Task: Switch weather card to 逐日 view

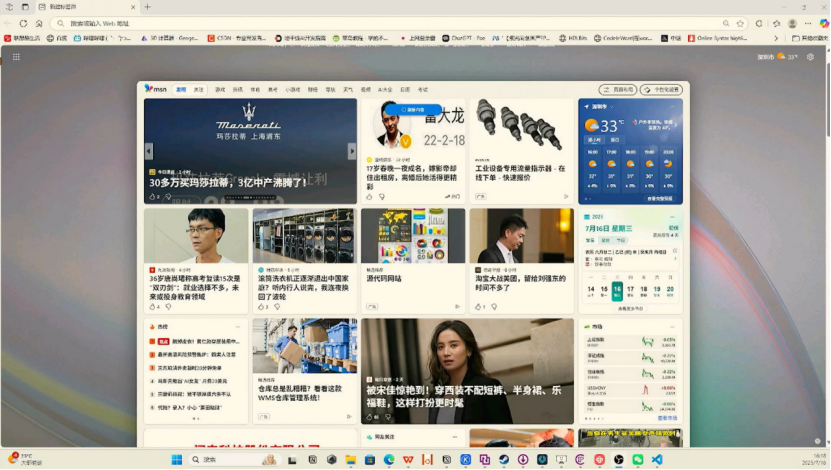Action: (x=615, y=140)
